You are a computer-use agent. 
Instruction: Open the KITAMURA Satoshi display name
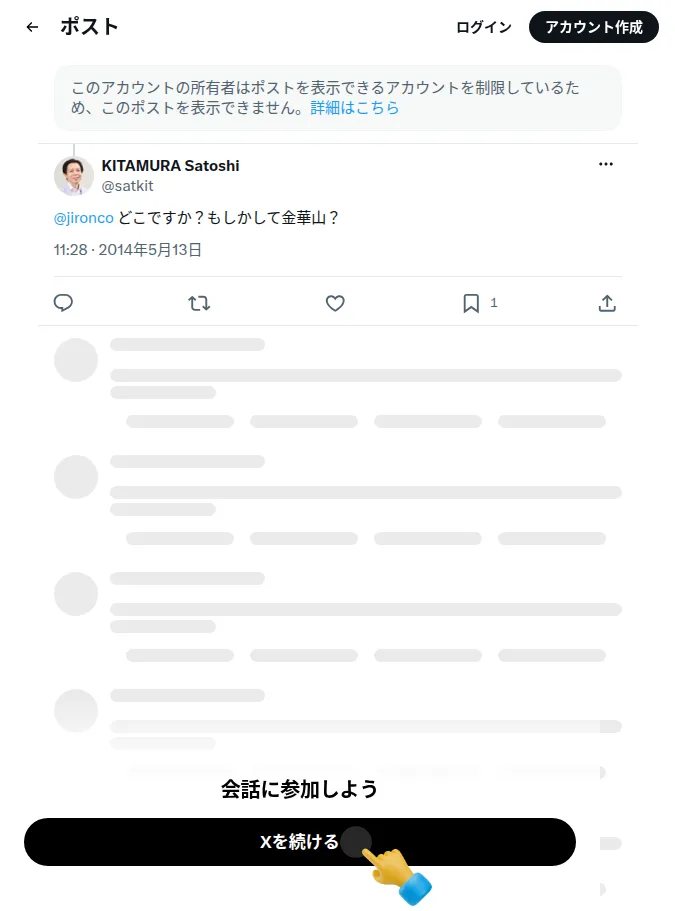point(170,166)
